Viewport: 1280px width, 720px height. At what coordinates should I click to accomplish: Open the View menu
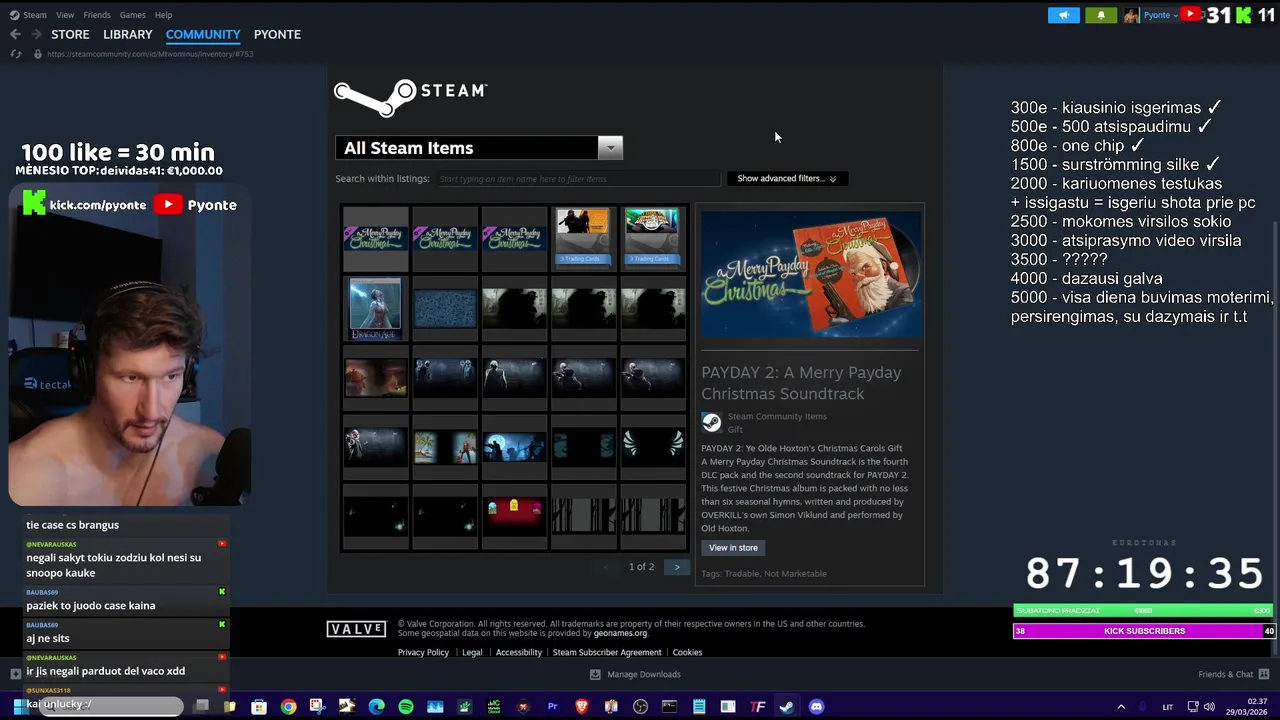(65, 15)
